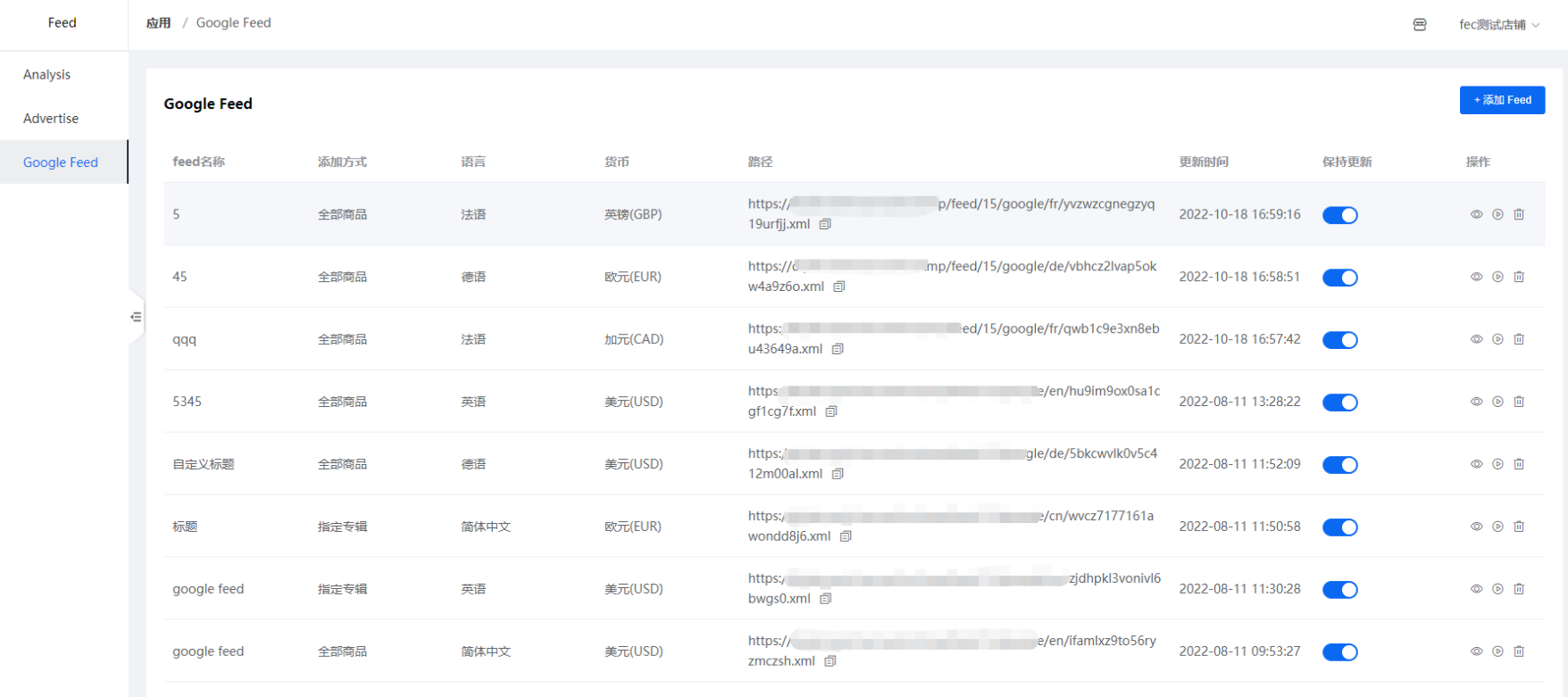
Task: Go to 应用 breadcrumb link
Action: pyautogui.click(x=159, y=23)
